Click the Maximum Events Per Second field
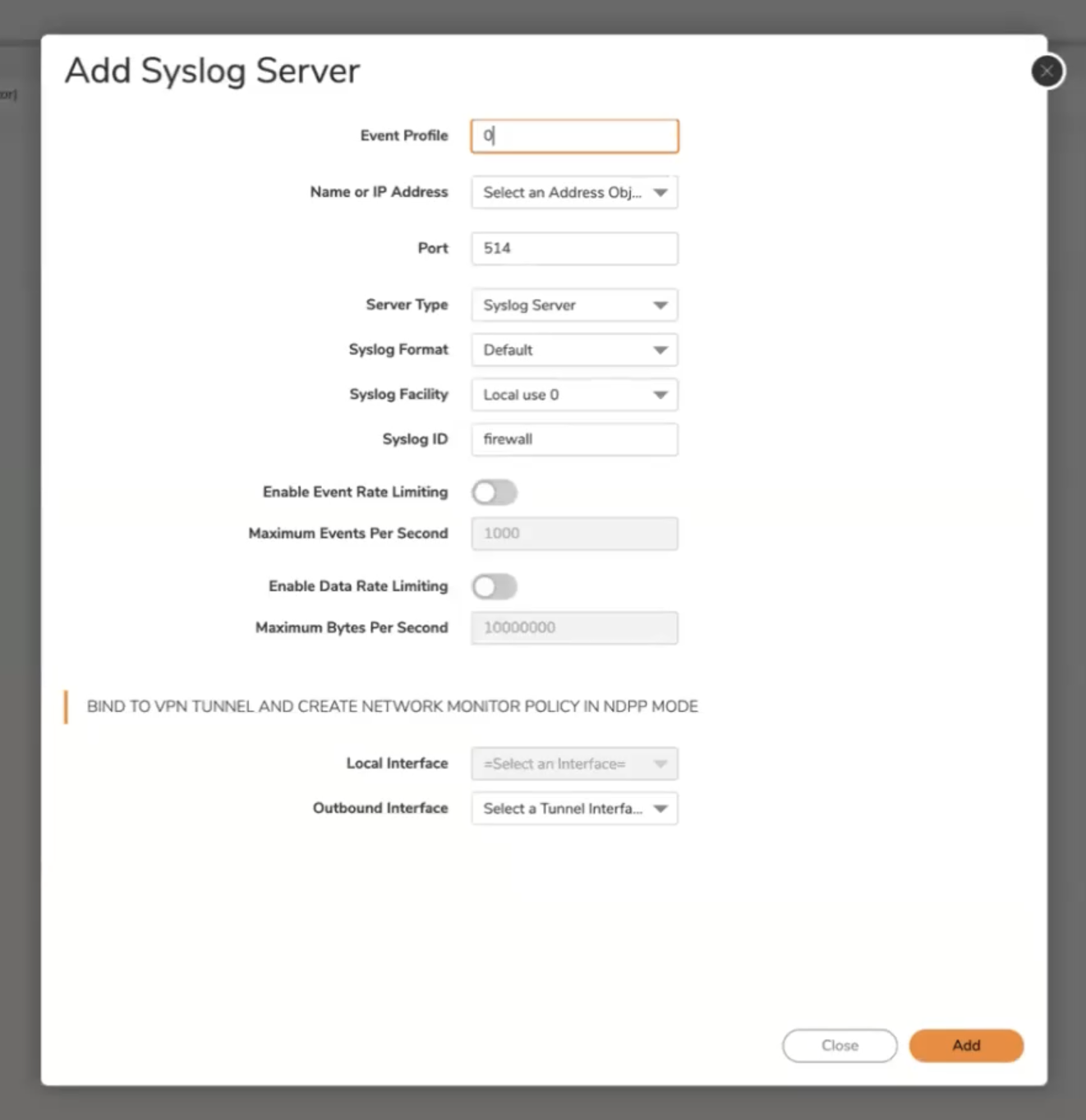The width and height of the screenshot is (1086, 1120). click(x=573, y=533)
